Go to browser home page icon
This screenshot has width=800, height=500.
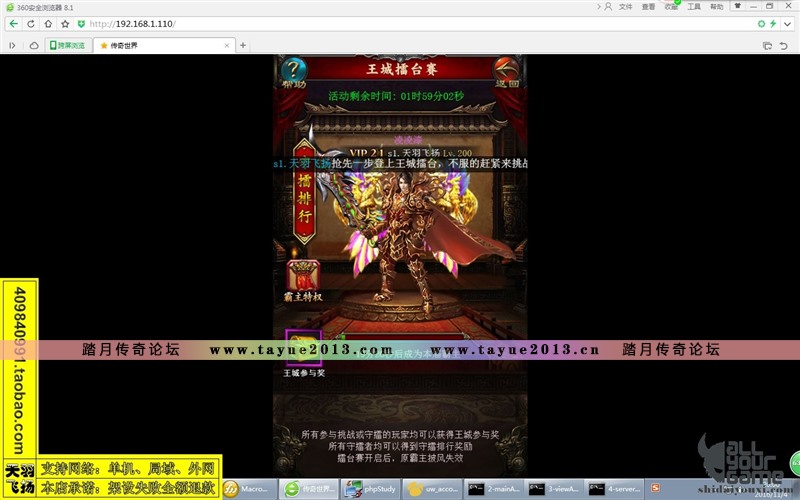50,23
